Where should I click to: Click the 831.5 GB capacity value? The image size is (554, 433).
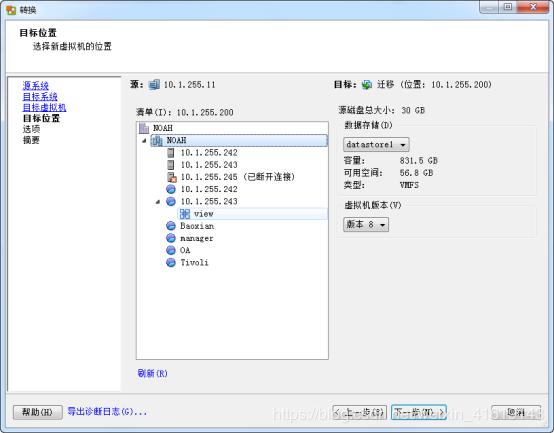[x=419, y=161]
